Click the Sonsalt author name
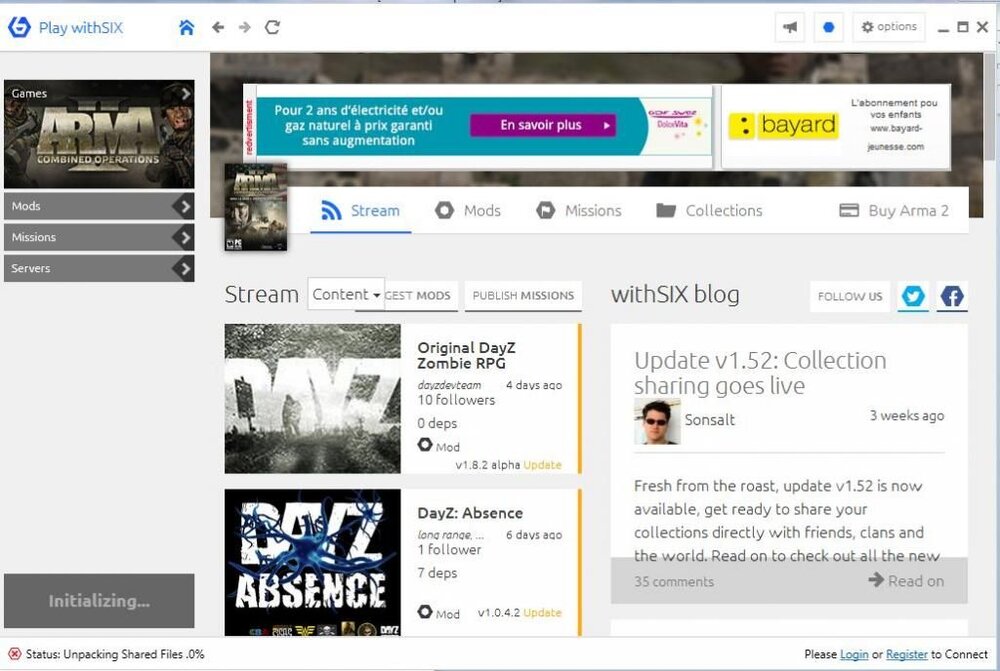The width and height of the screenshot is (1000, 671). (709, 420)
